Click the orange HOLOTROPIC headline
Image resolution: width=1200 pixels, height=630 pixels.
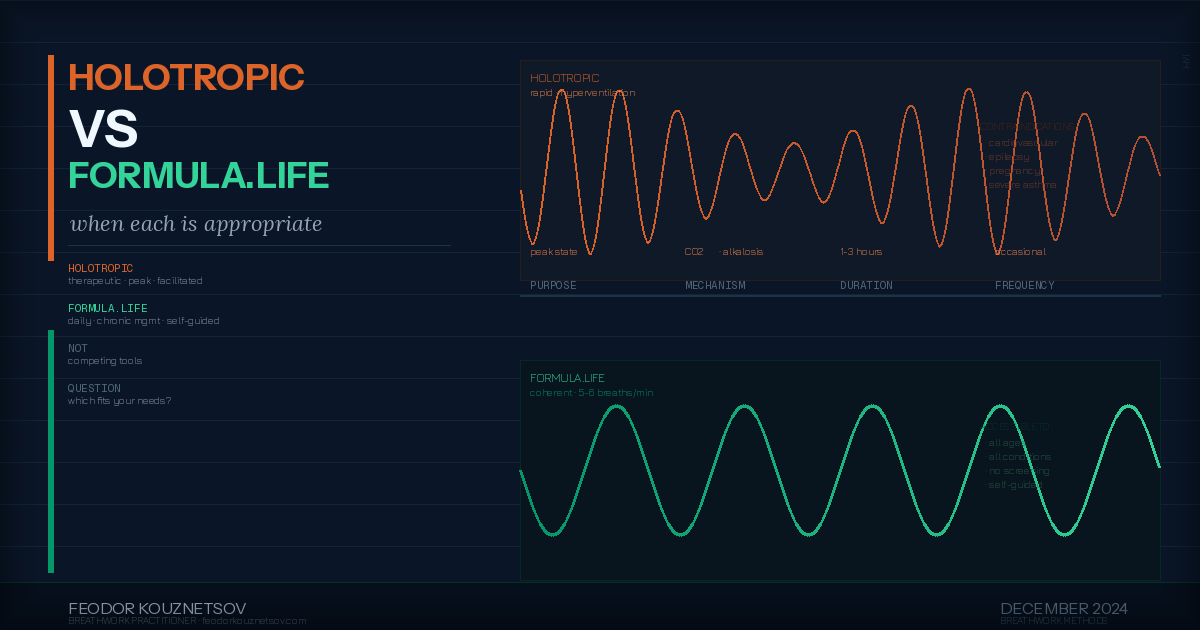186,77
